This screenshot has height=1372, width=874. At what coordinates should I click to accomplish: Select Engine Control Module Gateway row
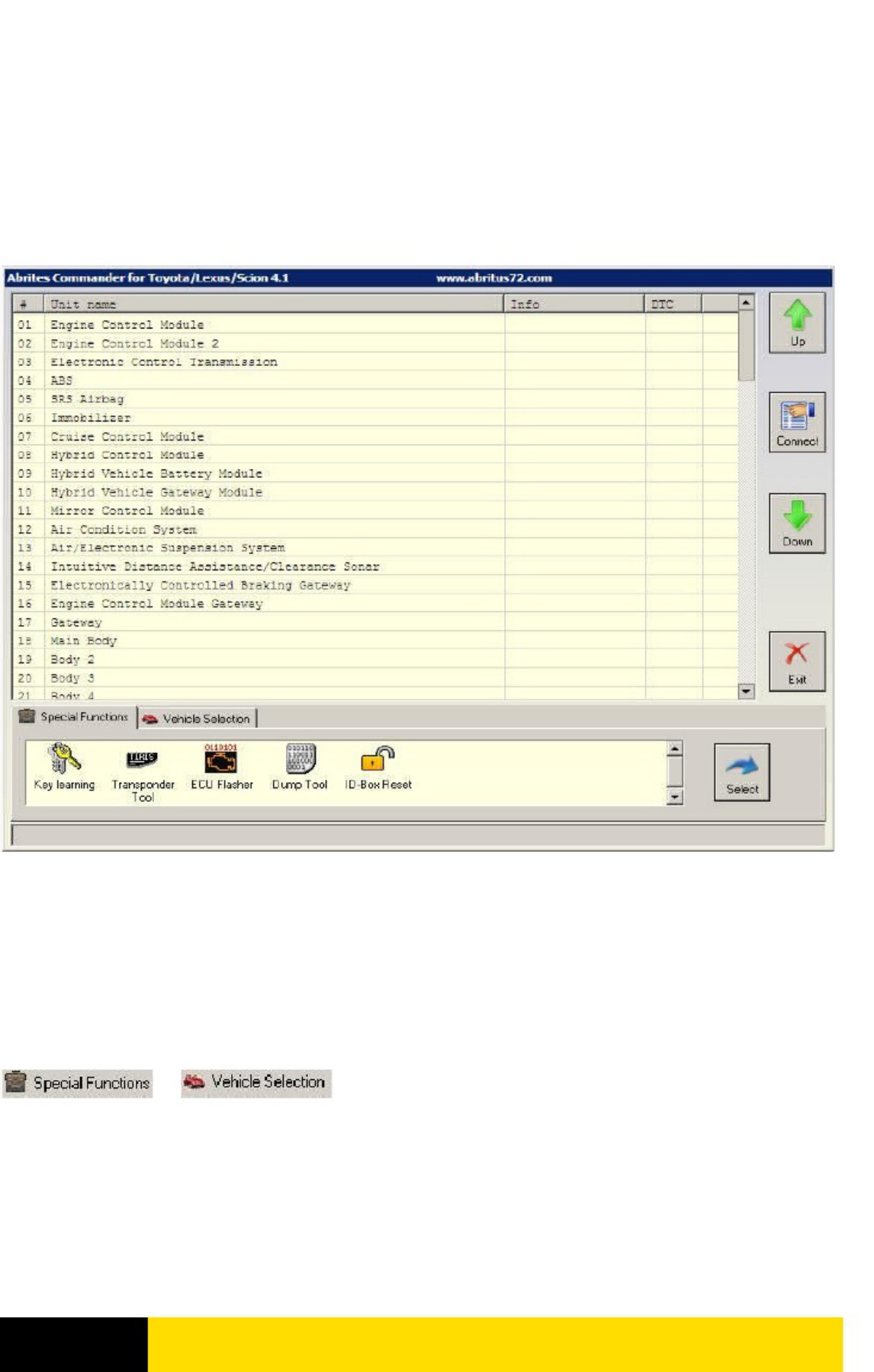click(x=376, y=604)
